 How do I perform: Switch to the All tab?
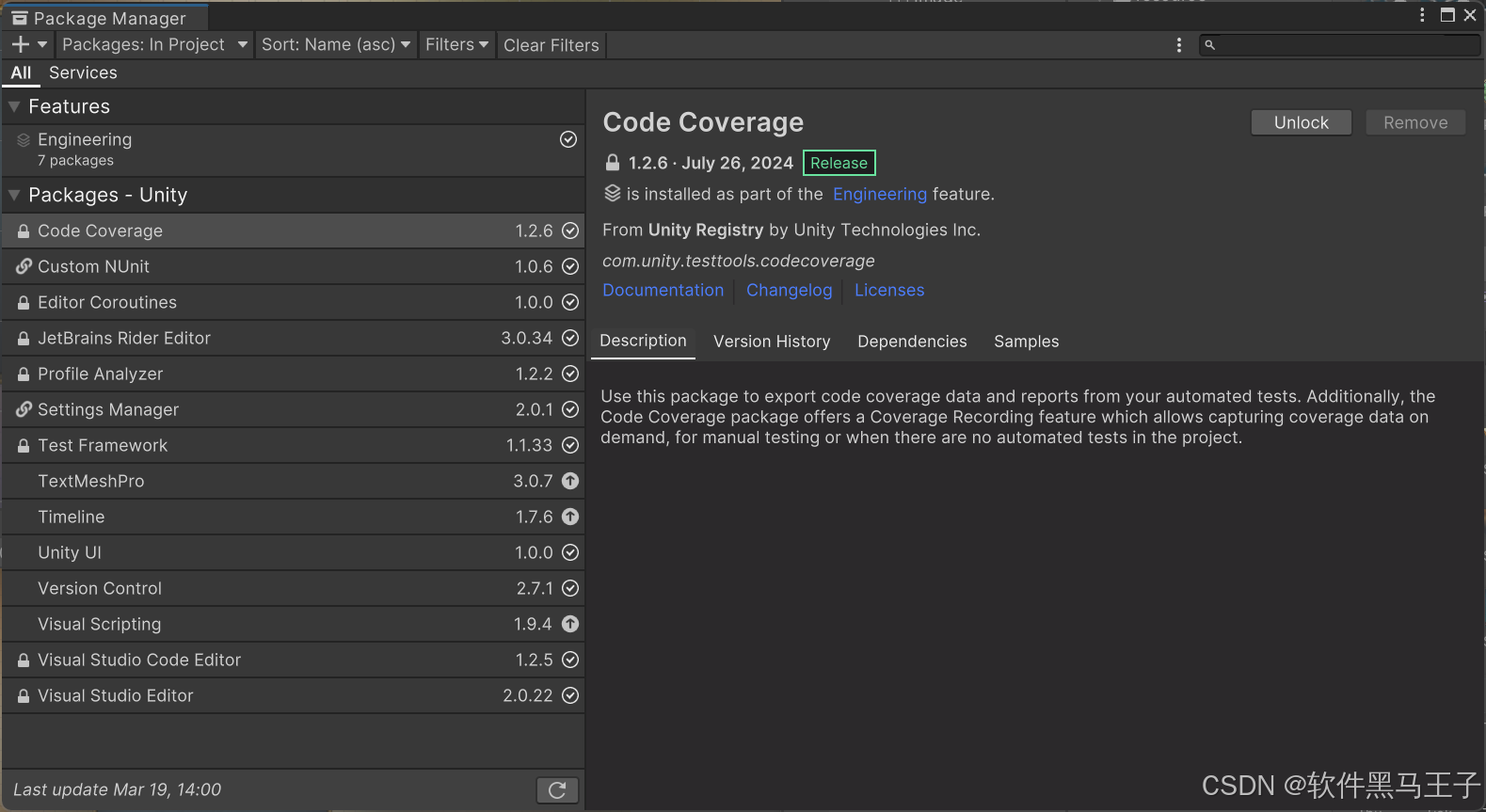pos(21,72)
